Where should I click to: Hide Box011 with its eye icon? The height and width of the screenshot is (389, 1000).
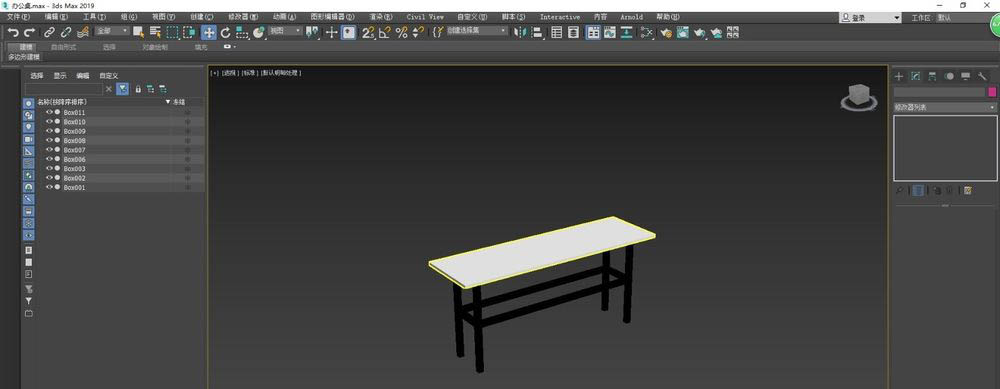49,112
